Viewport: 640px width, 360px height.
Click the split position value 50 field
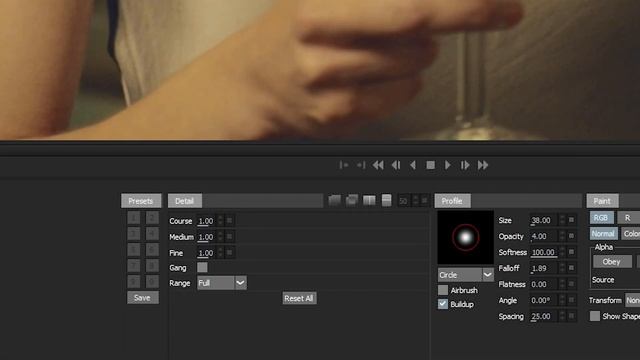[x=404, y=200]
